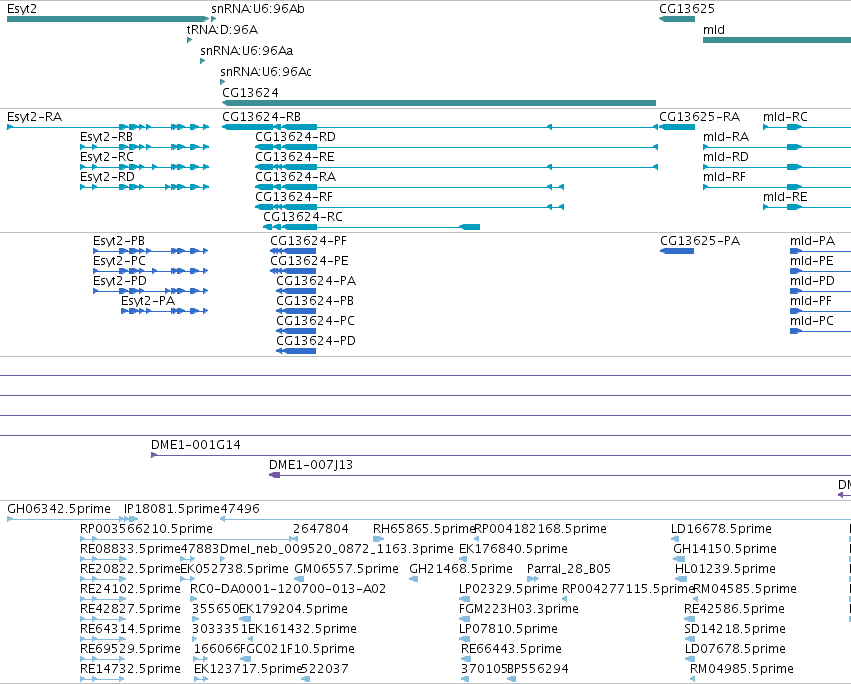851x684 pixels.
Task: Select the RE66443.5prime EST
Action: click(x=466, y=660)
